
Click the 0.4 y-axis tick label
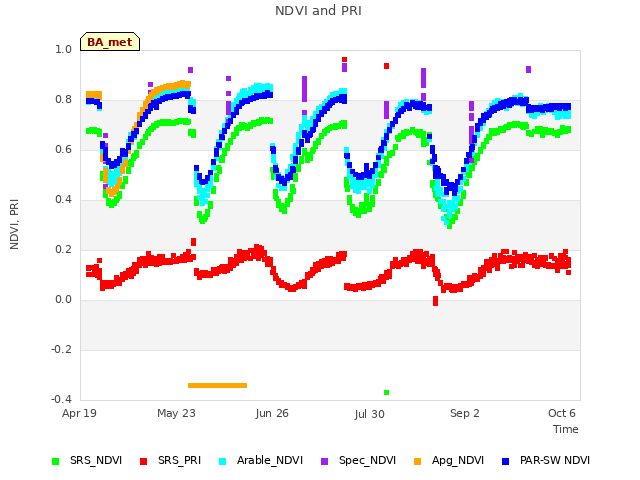click(63, 200)
